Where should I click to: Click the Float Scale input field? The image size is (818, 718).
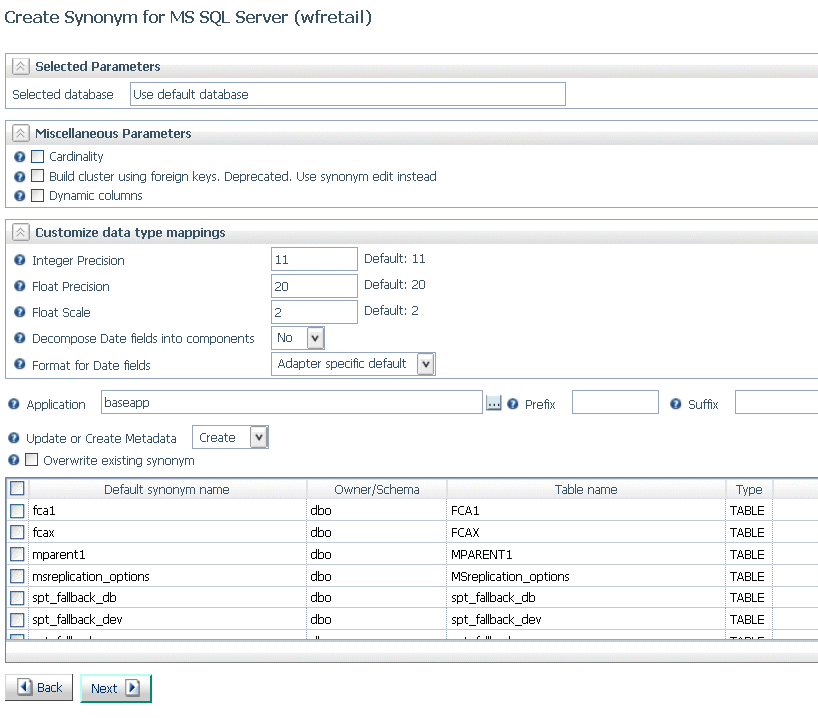[314, 312]
